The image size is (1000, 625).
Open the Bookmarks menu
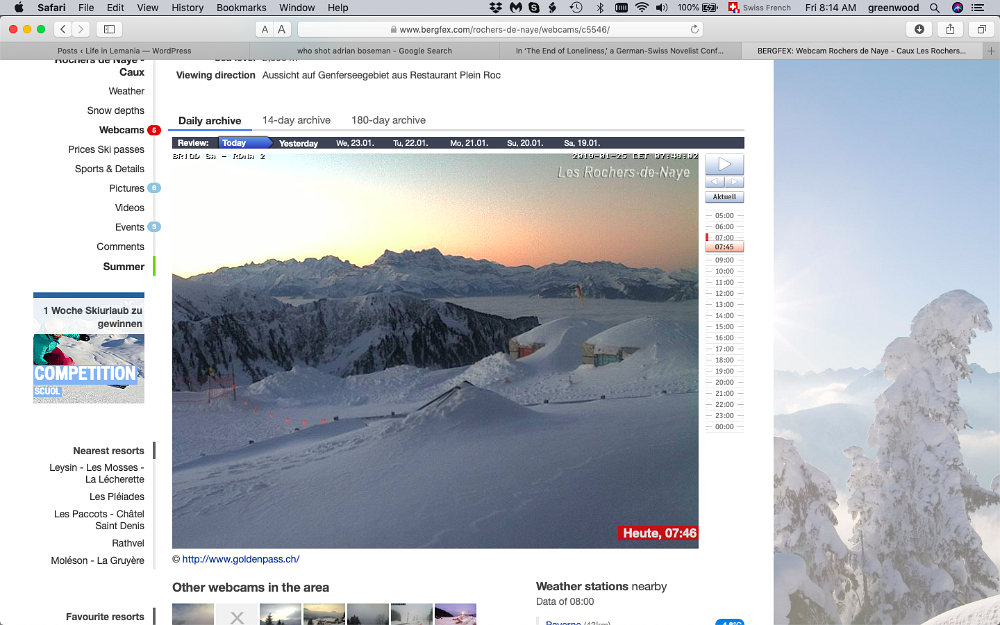coord(241,7)
